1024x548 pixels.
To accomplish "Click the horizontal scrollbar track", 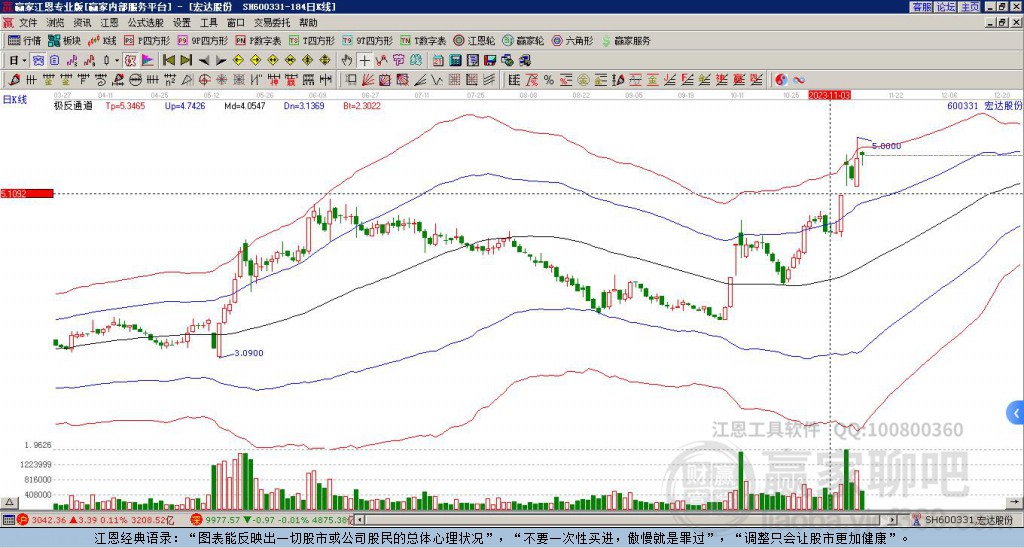I will click(627, 520).
